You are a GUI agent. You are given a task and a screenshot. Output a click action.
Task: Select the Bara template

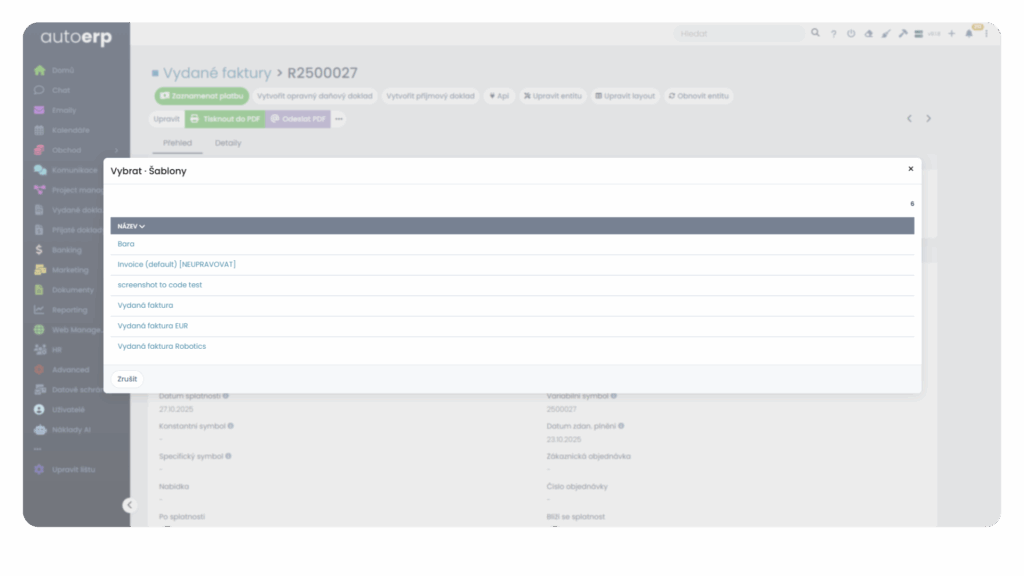pos(126,244)
